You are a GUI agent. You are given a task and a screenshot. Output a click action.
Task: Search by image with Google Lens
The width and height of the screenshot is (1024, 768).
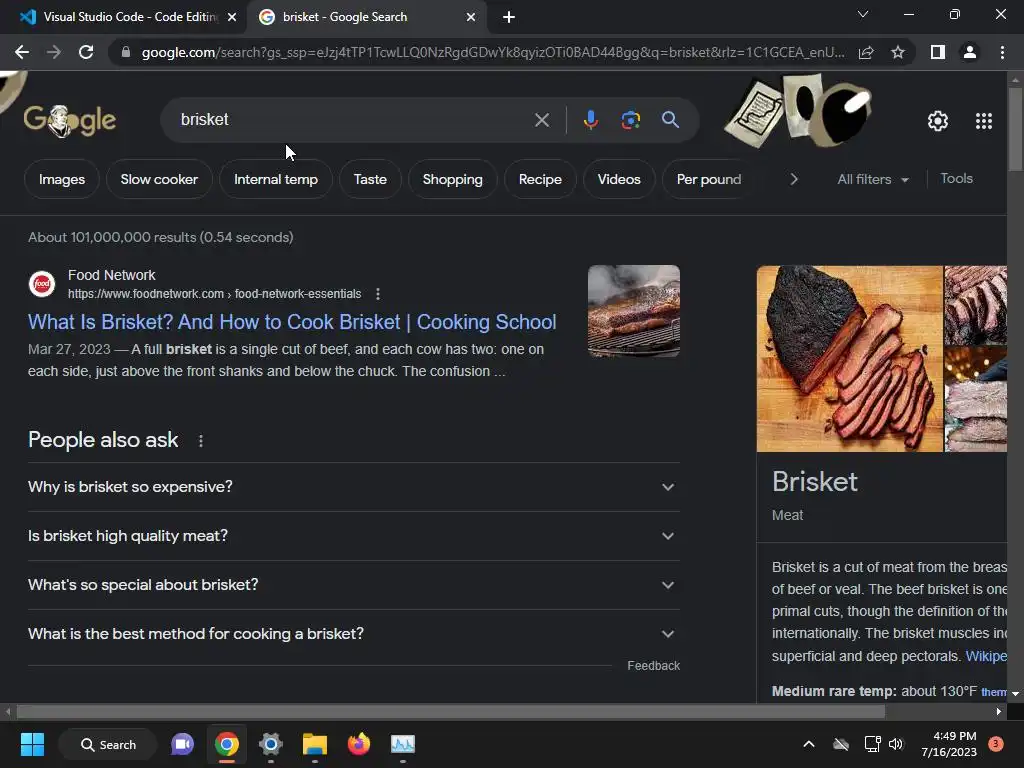tap(630, 120)
